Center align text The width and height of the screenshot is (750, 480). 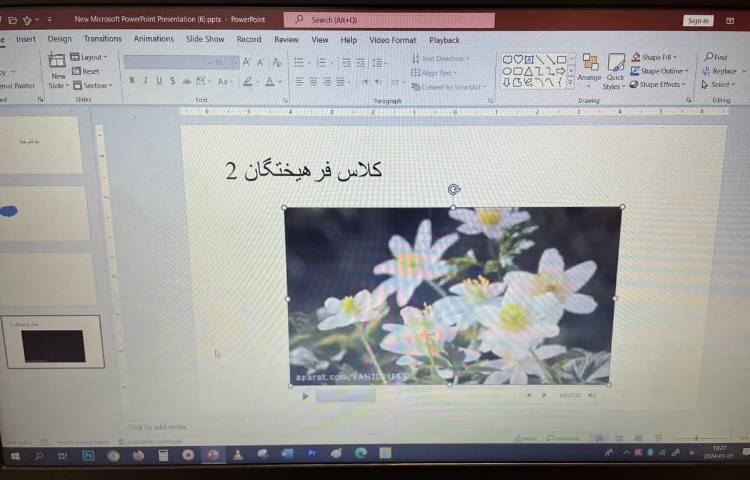pyautogui.click(x=313, y=82)
